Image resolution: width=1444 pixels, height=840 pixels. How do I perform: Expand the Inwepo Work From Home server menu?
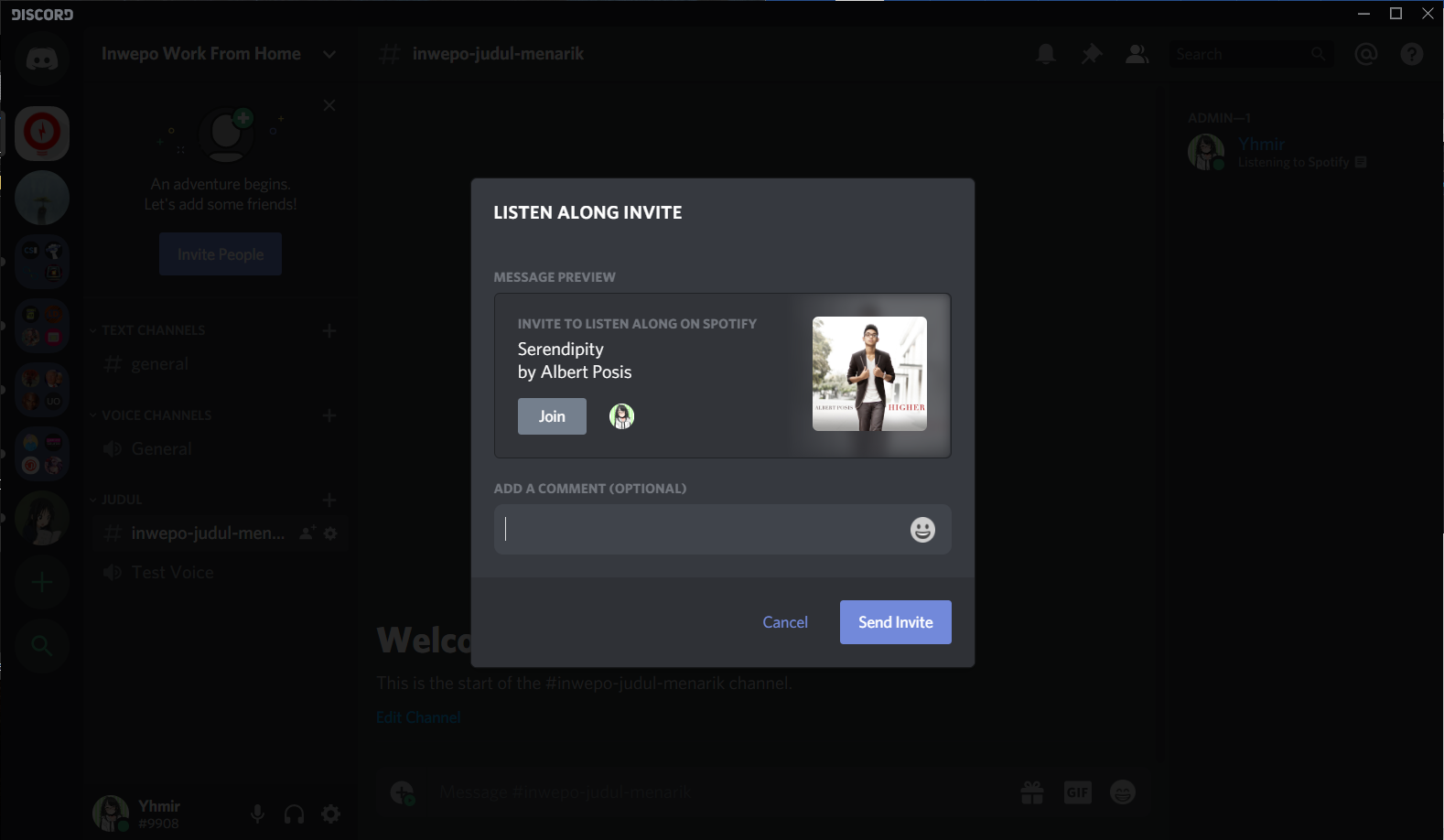(329, 54)
